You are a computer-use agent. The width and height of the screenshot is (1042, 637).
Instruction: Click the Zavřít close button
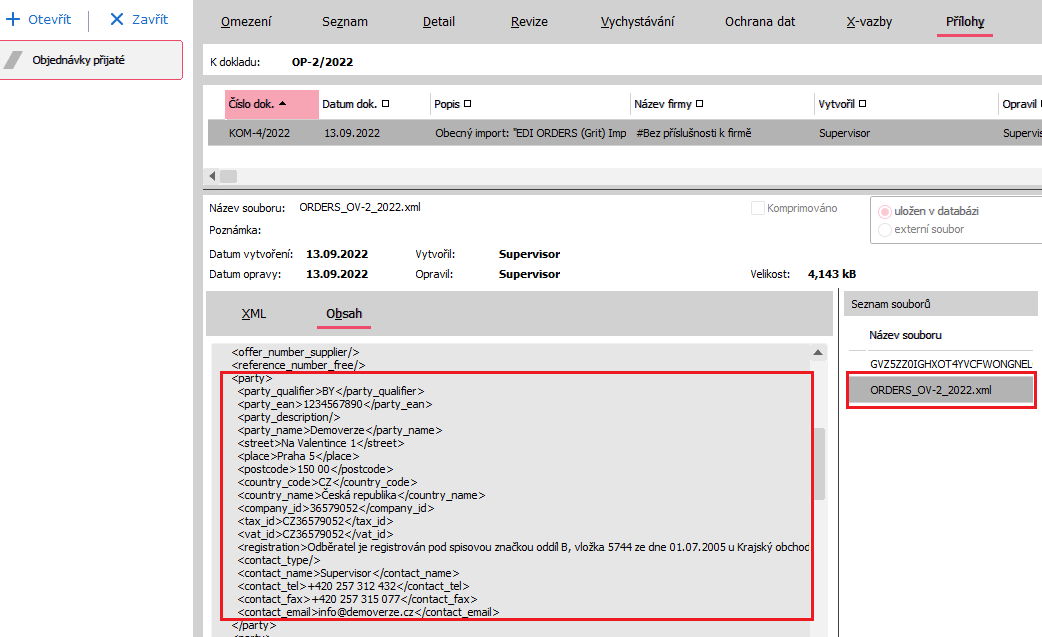pos(139,19)
